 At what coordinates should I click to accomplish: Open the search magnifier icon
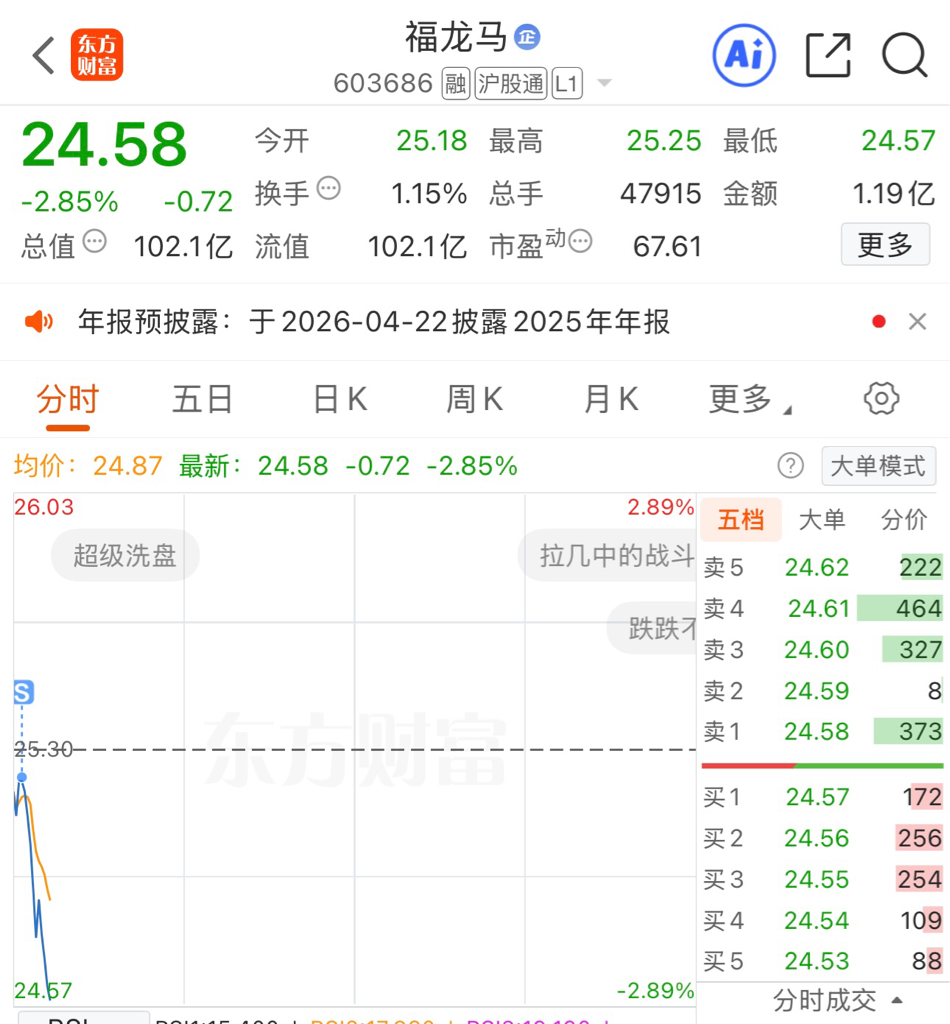(x=905, y=56)
